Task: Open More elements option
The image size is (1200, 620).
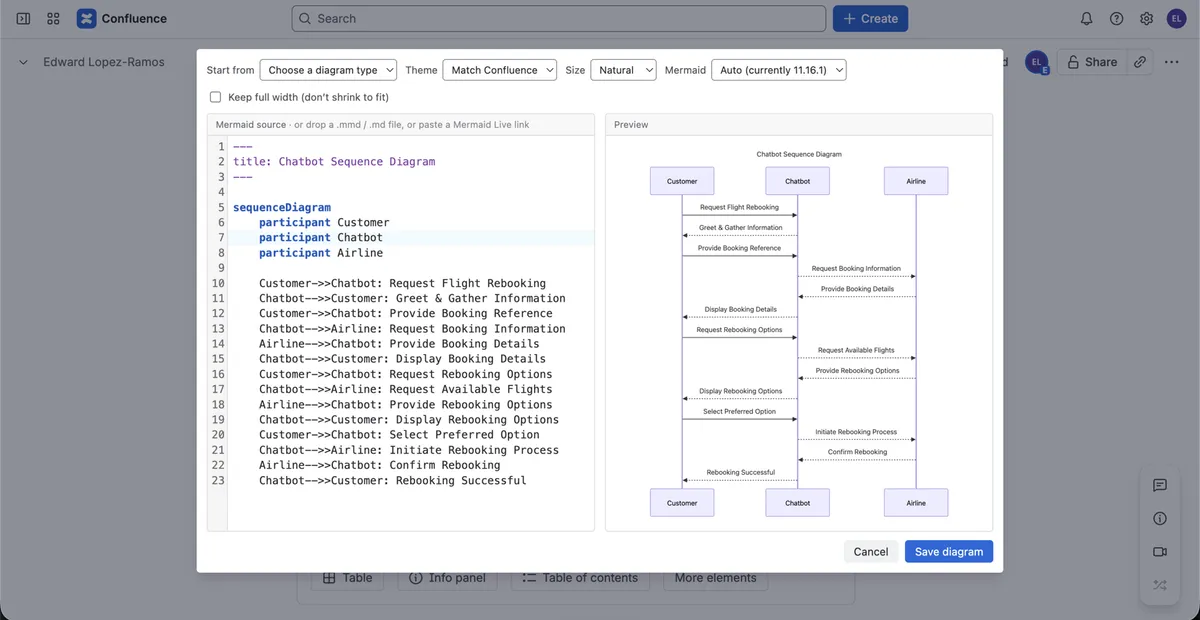Action: point(715,578)
